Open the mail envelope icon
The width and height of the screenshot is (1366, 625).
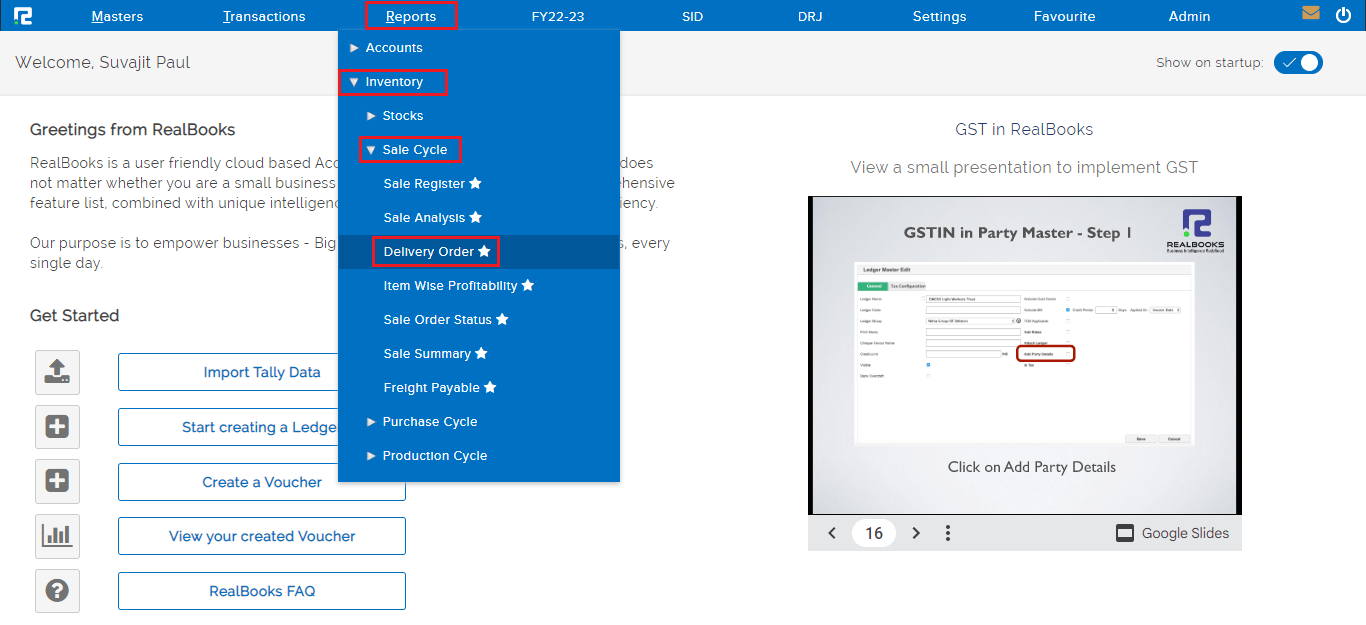[1311, 14]
